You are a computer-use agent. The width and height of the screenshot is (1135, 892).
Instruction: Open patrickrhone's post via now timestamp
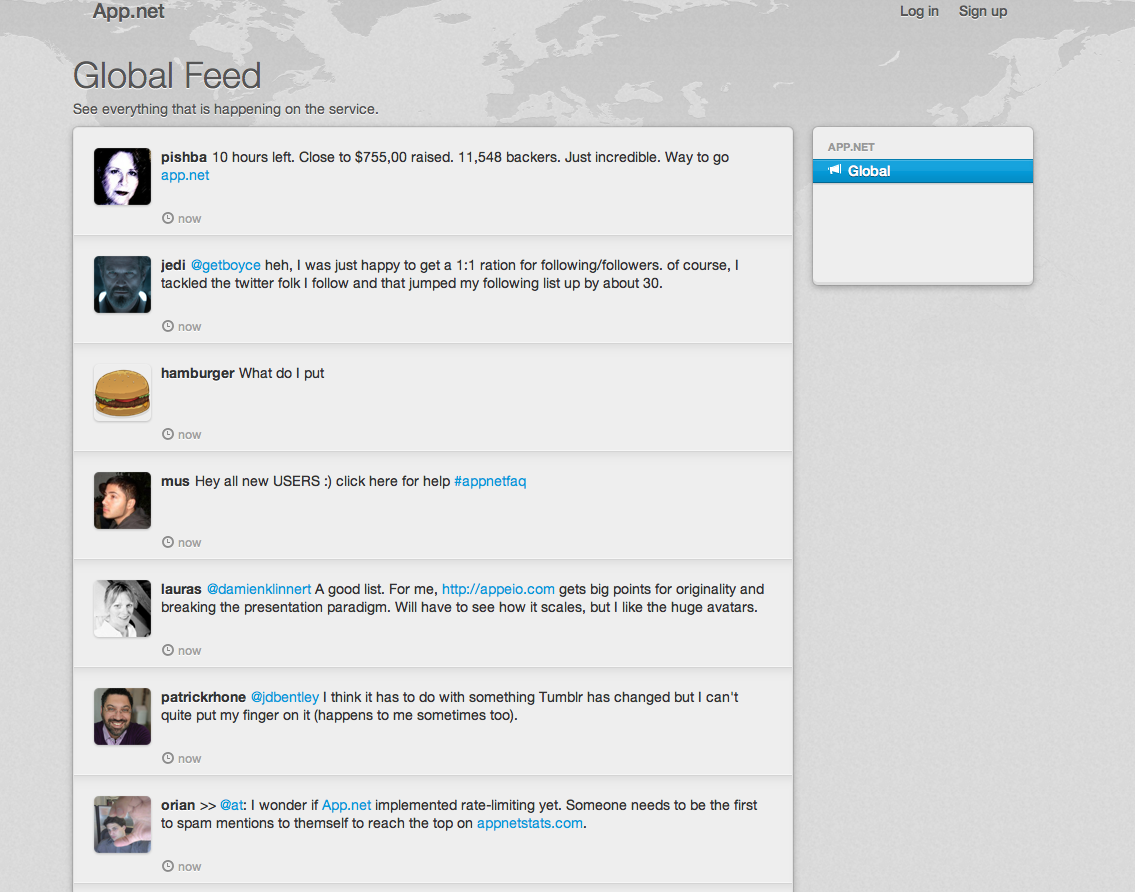coord(190,758)
